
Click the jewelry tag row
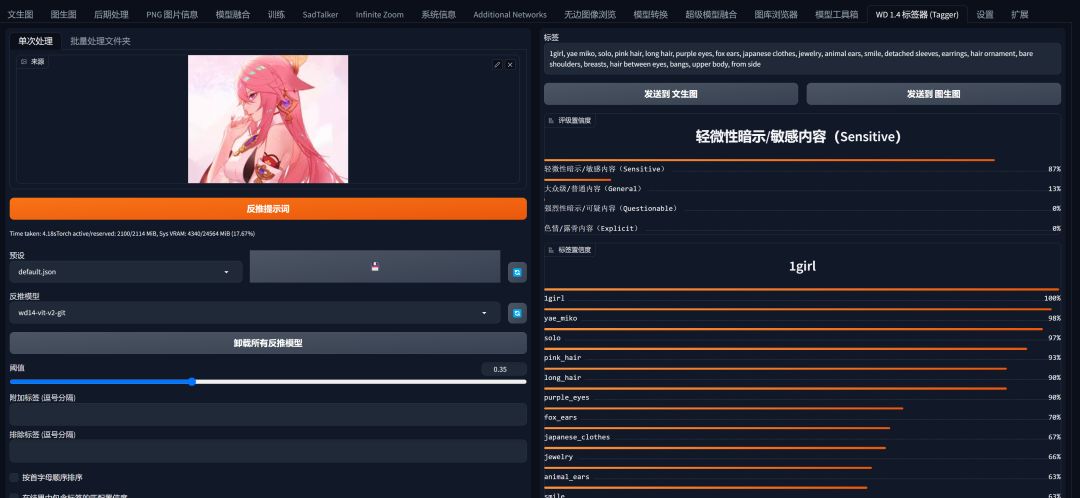tap(802, 453)
